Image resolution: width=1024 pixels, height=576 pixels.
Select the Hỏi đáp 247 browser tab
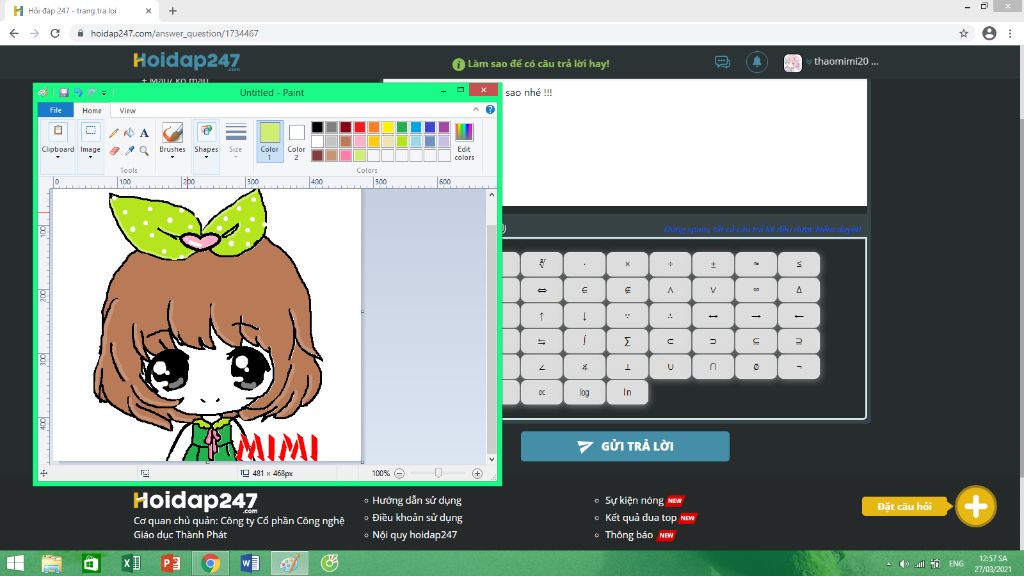point(82,11)
